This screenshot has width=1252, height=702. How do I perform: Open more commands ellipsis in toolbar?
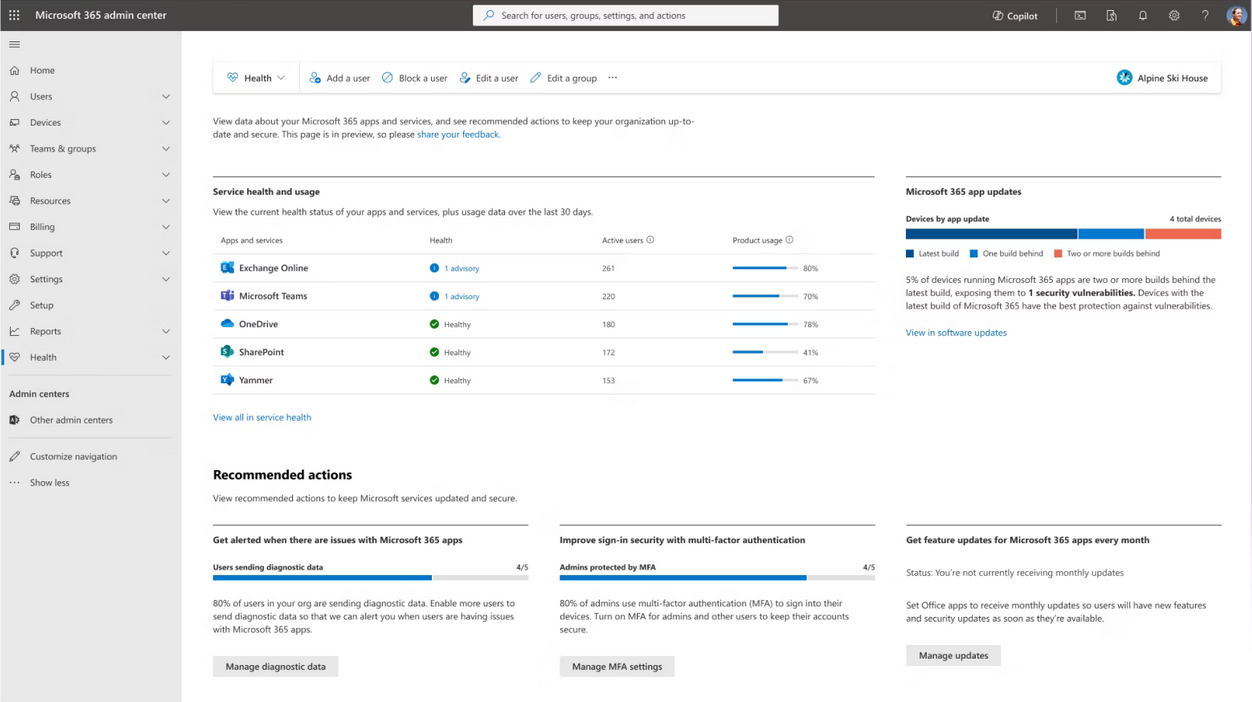click(613, 78)
